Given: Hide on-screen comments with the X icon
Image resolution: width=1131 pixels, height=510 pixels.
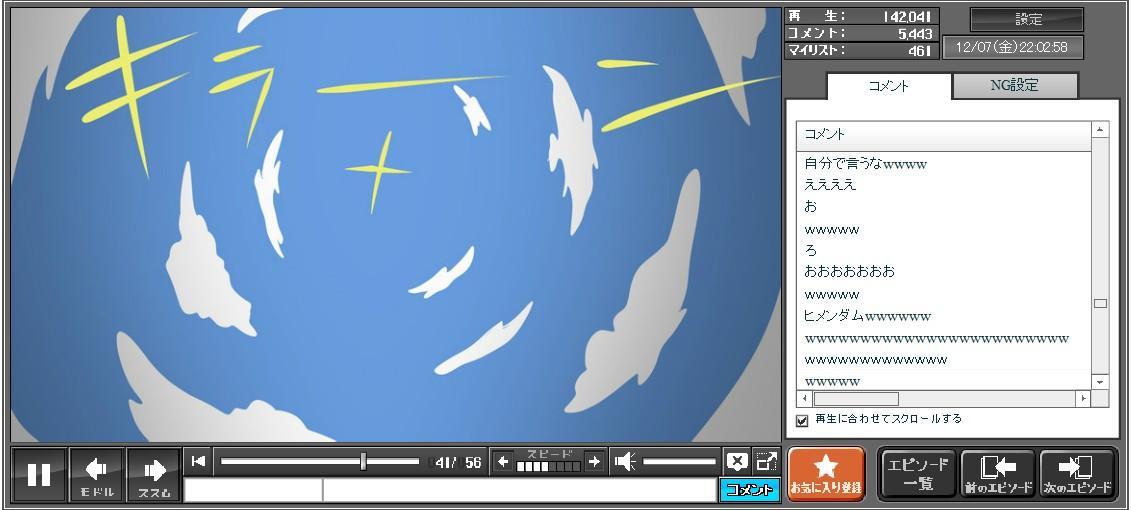Looking at the screenshot, I should tap(737, 461).
